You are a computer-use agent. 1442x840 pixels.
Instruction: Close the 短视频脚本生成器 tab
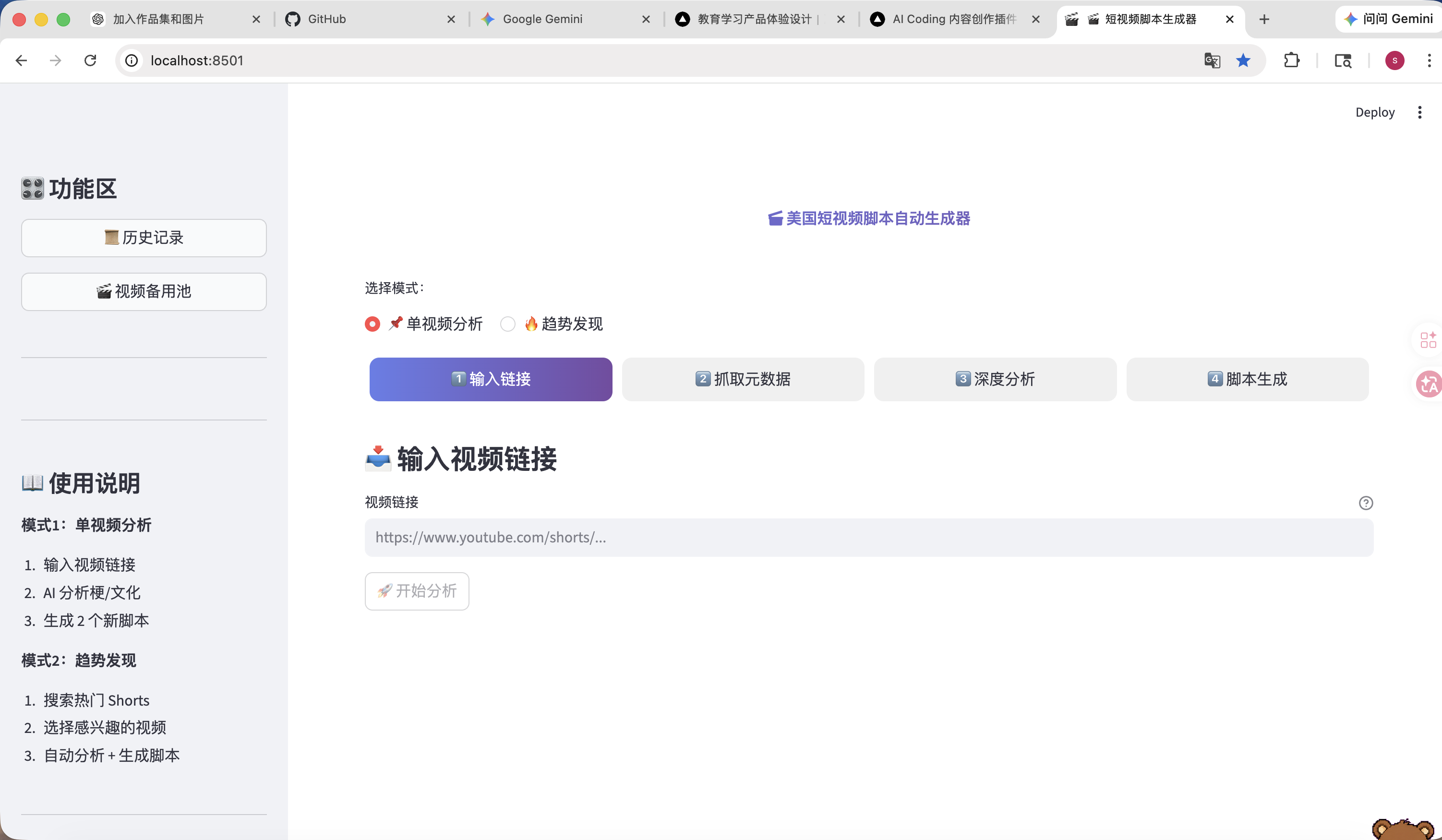(x=1230, y=20)
